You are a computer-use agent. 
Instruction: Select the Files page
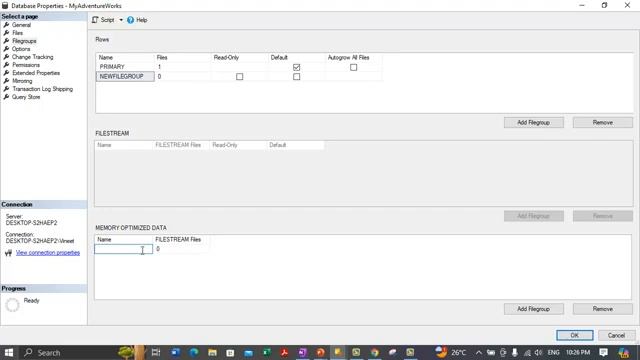pyautogui.click(x=17, y=33)
